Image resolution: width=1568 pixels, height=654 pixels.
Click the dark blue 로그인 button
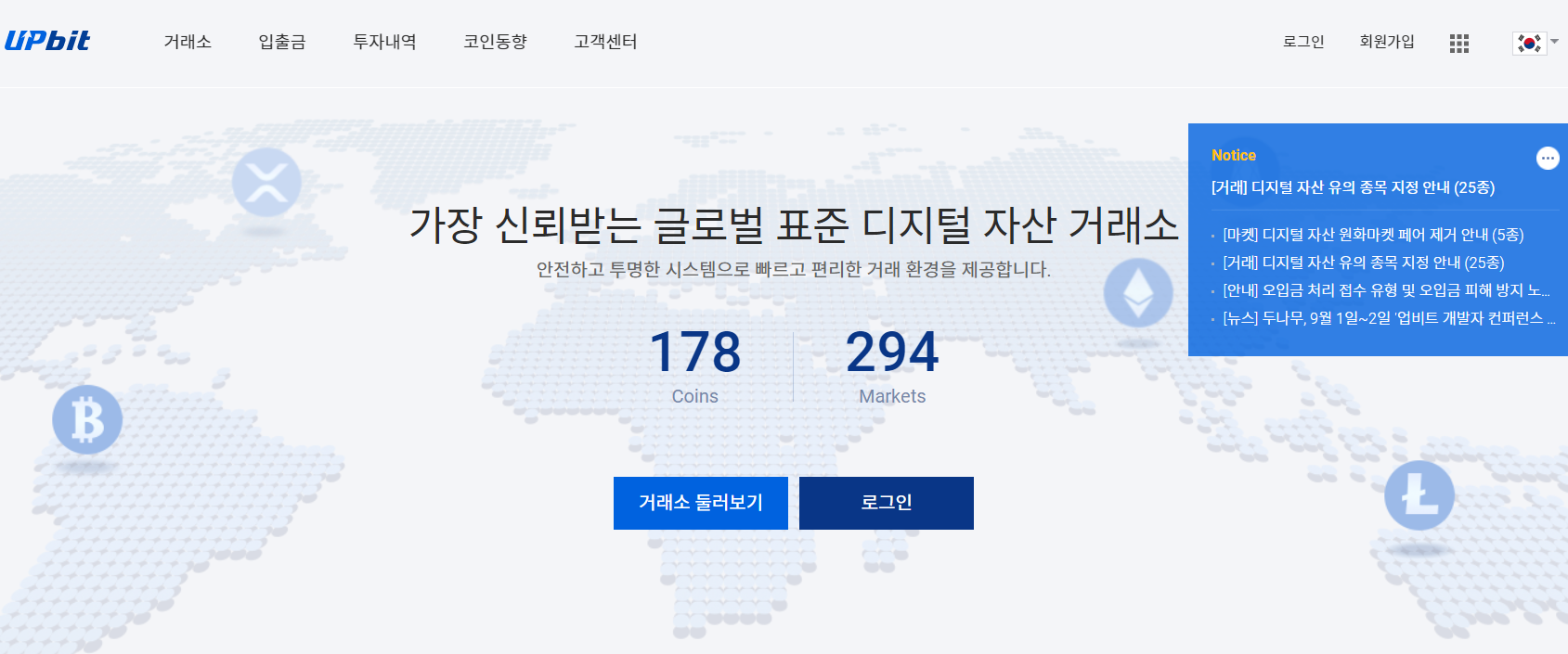(x=887, y=503)
